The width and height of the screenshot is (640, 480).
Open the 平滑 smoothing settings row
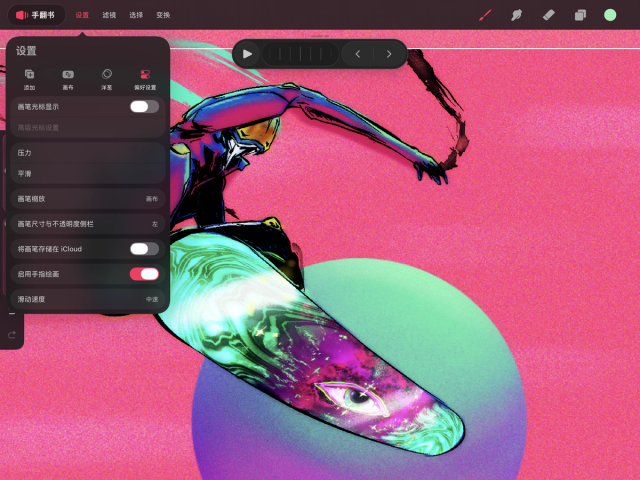tap(87, 173)
